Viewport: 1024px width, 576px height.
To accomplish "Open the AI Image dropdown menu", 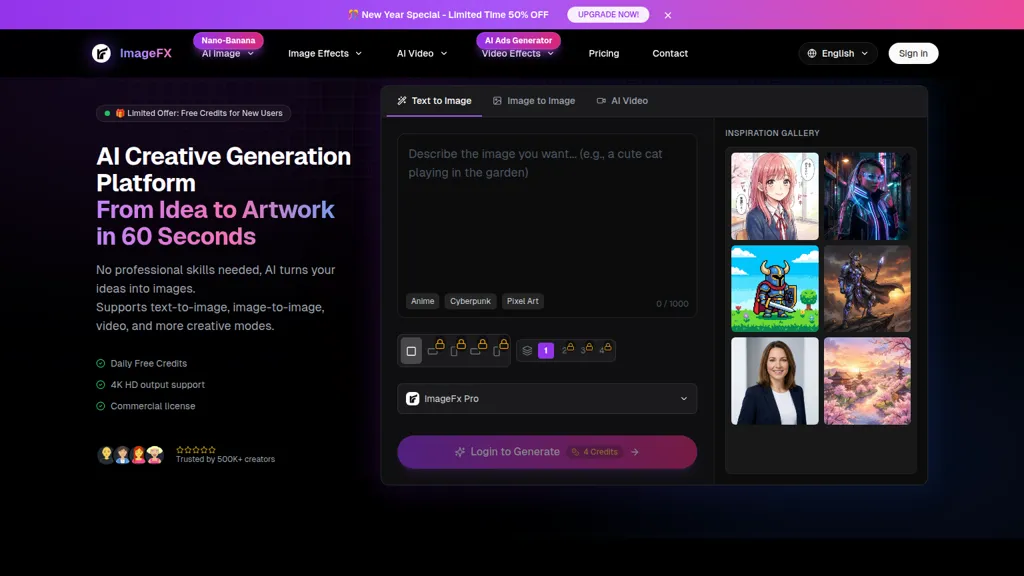I will 227,54.
